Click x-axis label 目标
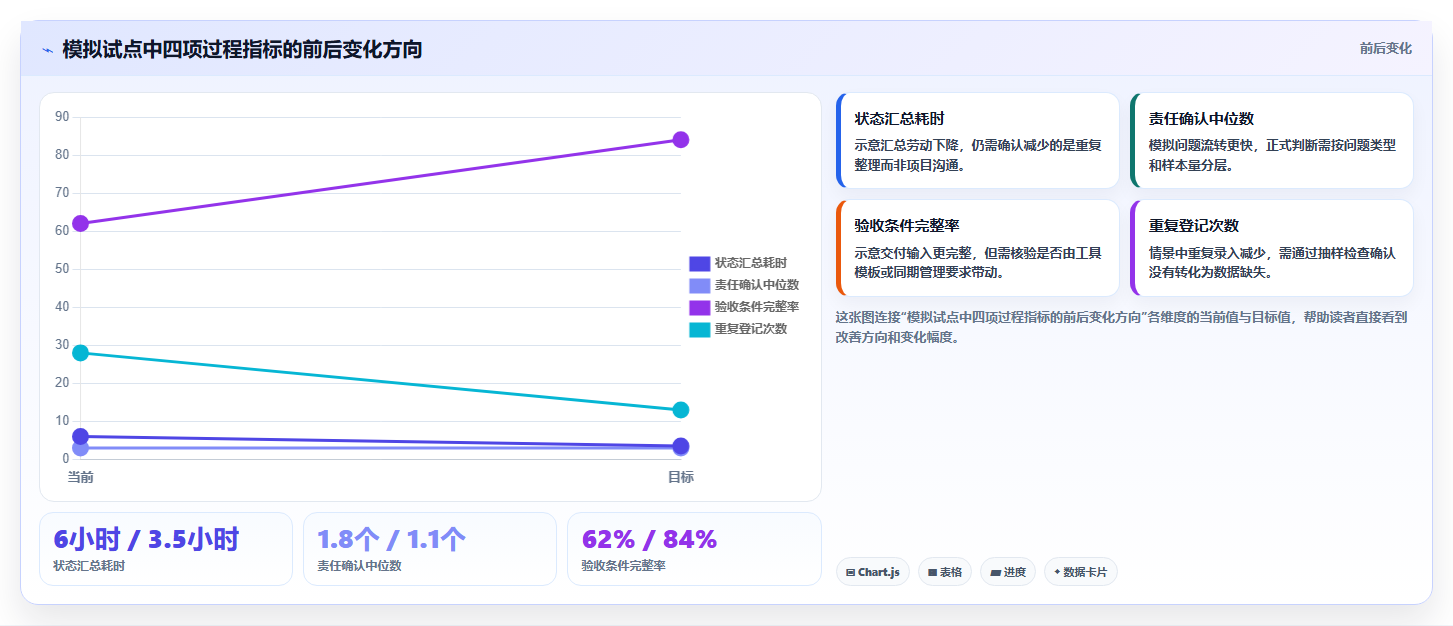 (x=681, y=477)
